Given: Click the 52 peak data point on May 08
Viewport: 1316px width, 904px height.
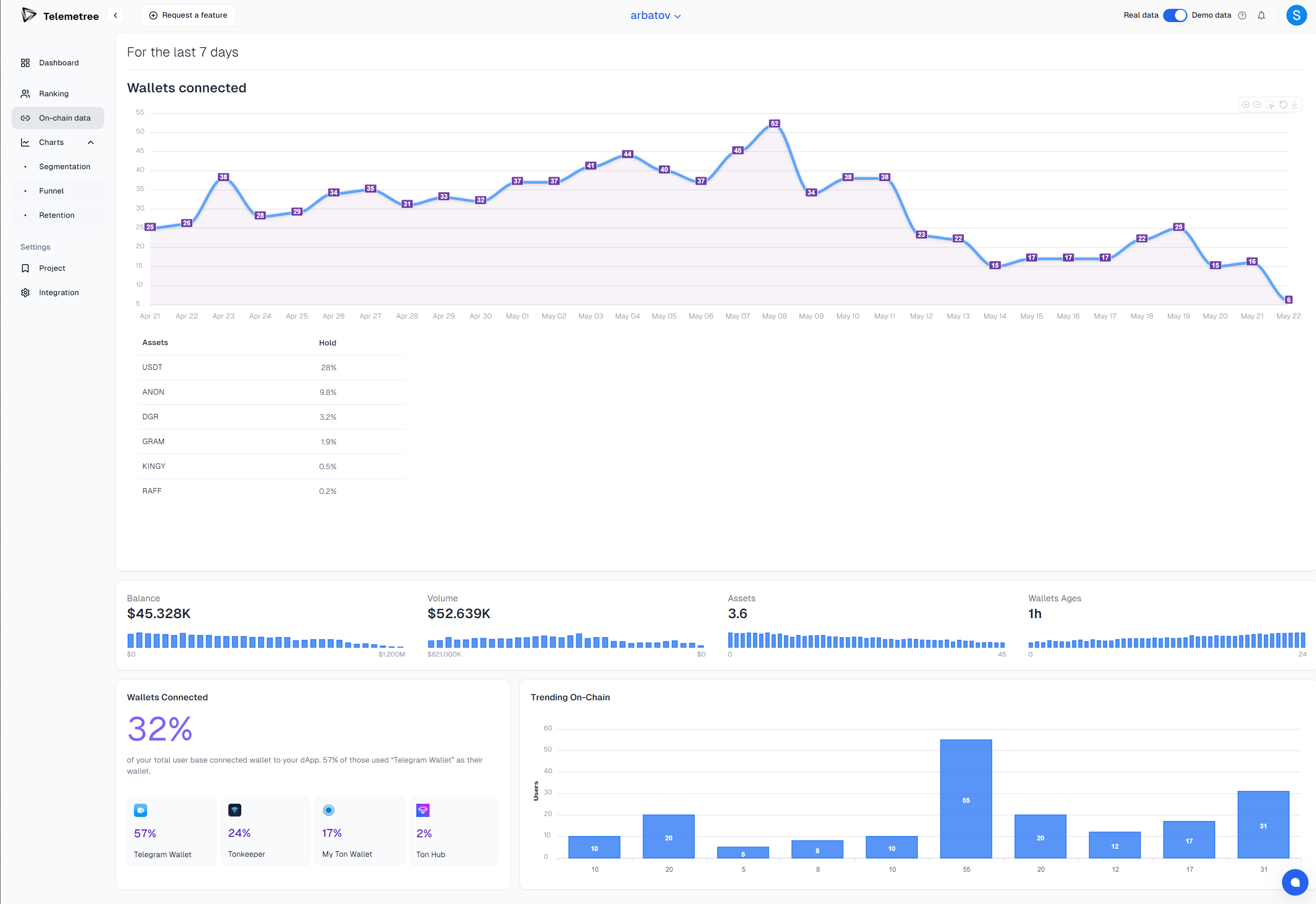Looking at the screenshot, I should click(x=774, y=124).
